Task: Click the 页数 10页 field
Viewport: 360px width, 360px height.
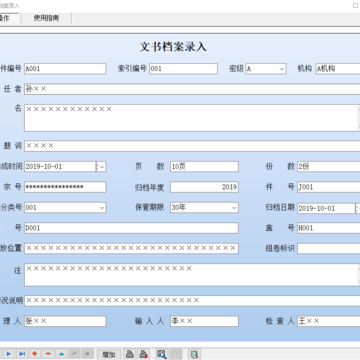Action: coord(204,167)
